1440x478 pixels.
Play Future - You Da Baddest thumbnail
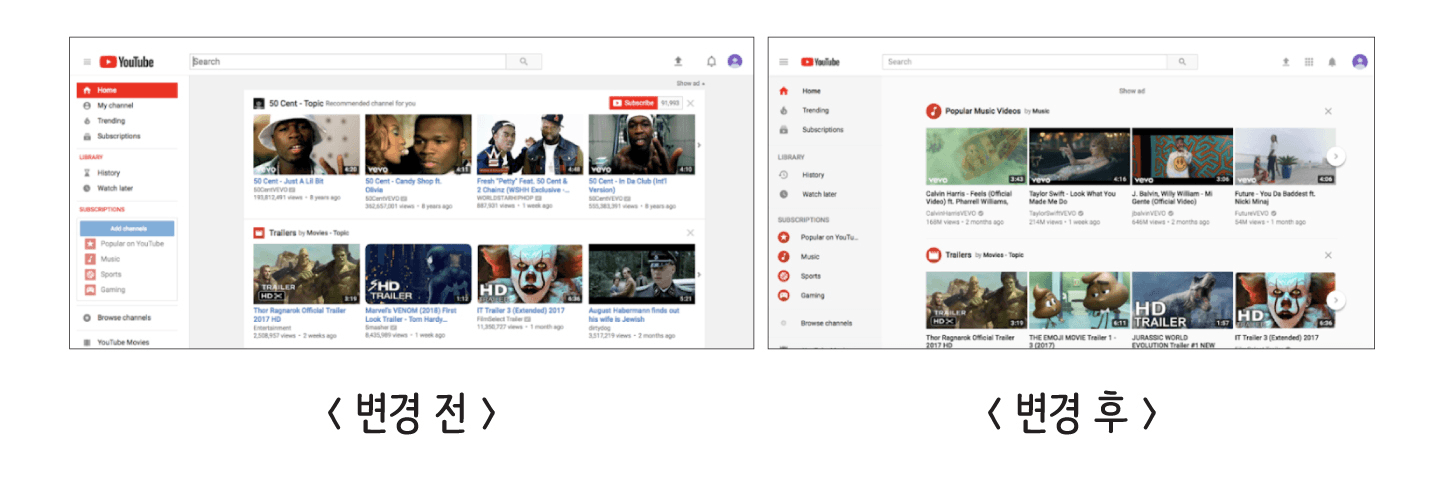pyautogui.click(x=1286, y=156)
